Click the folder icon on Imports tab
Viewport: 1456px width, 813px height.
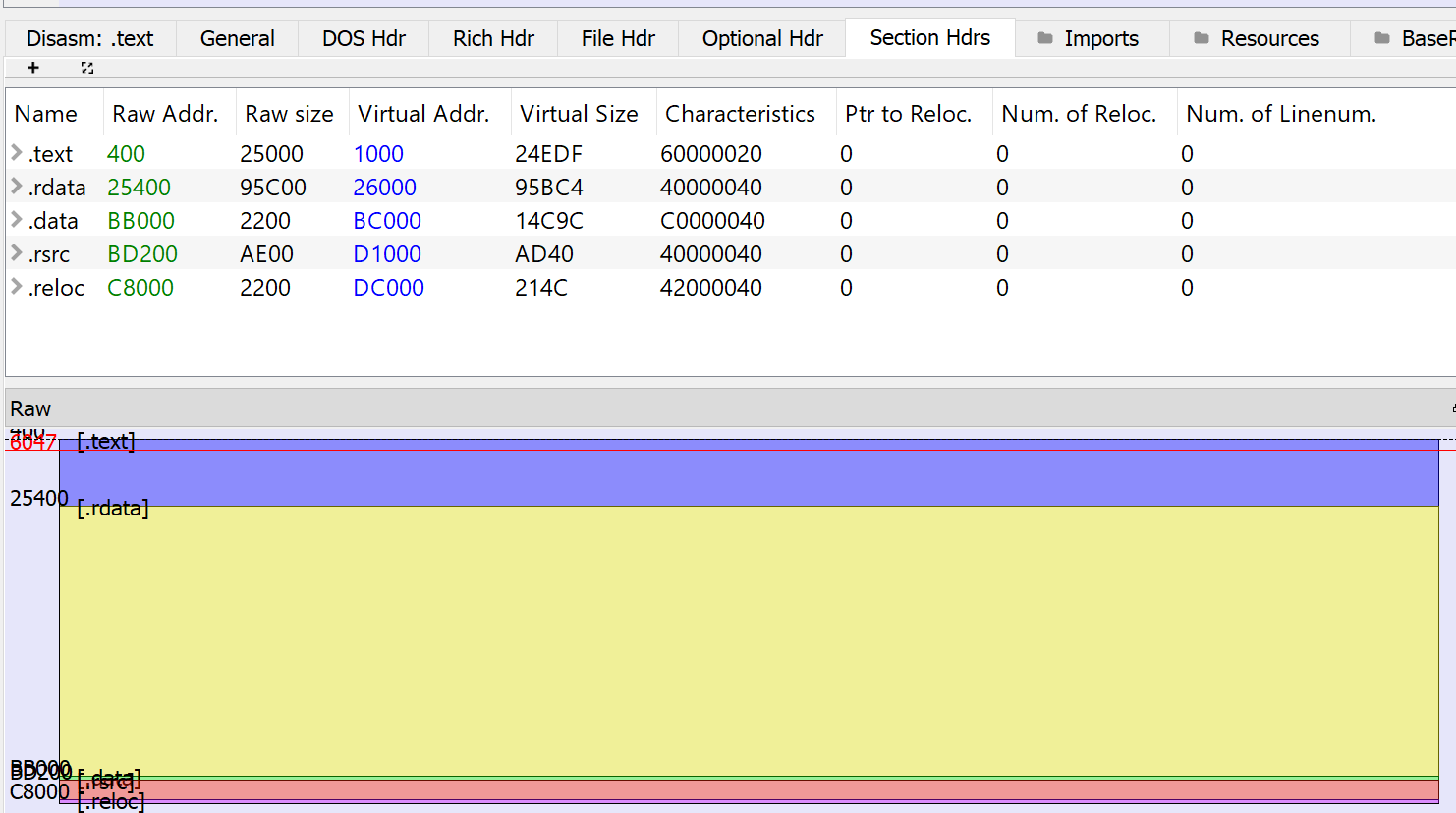tap(1045, 38)
